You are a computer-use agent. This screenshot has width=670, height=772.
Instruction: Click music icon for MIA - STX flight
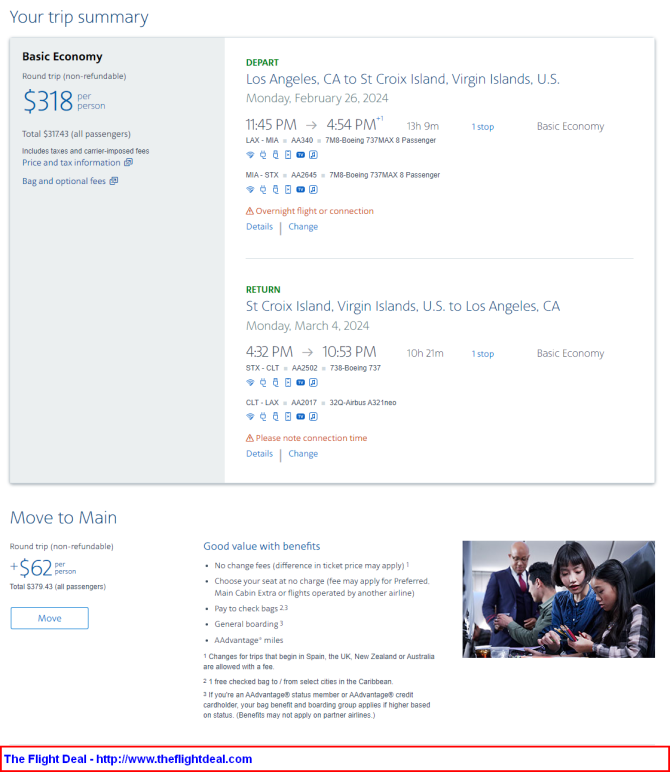(313, 189)
